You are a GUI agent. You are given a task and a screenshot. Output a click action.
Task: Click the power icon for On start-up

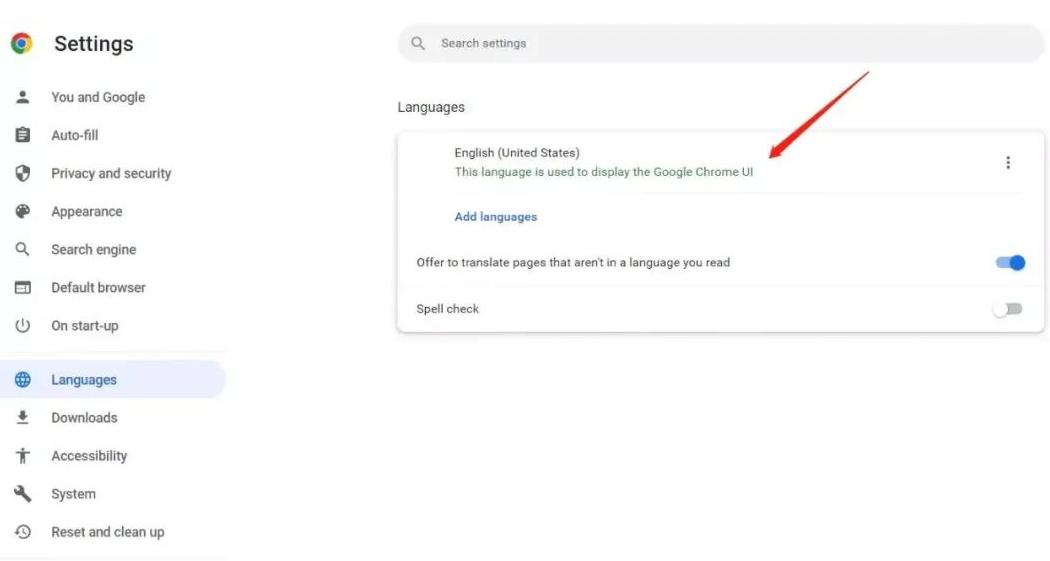tap(23, 325)
